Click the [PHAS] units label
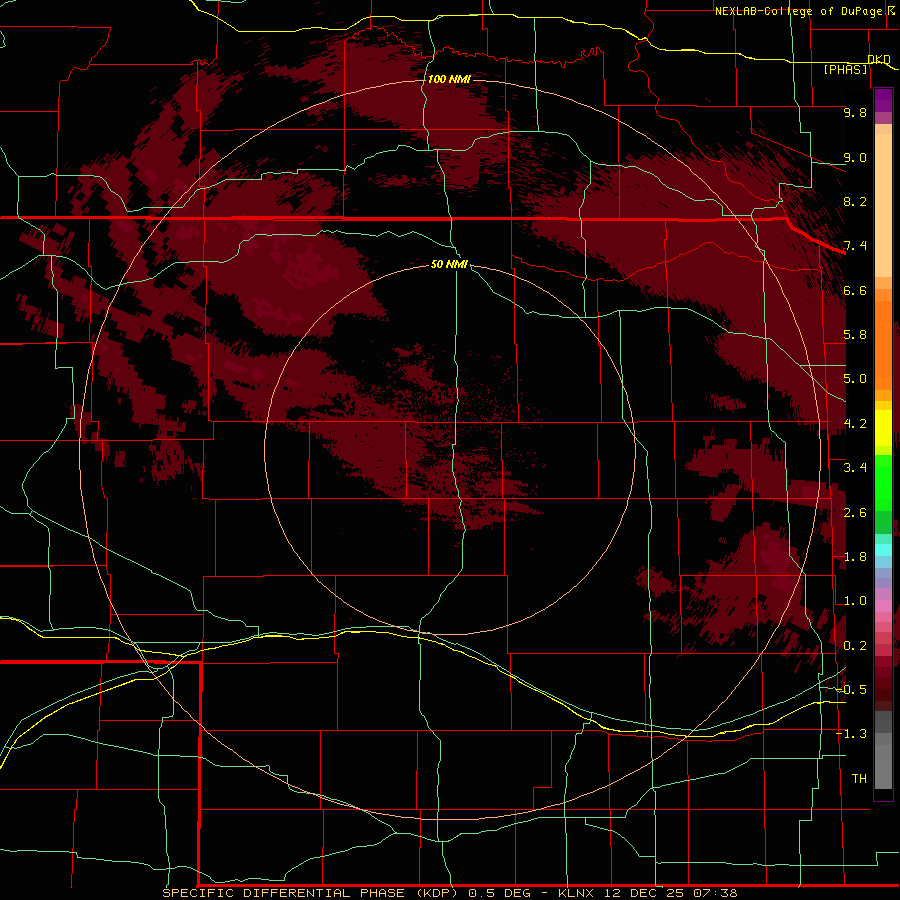This screenshot has width=900, height=900. (845, 69)
